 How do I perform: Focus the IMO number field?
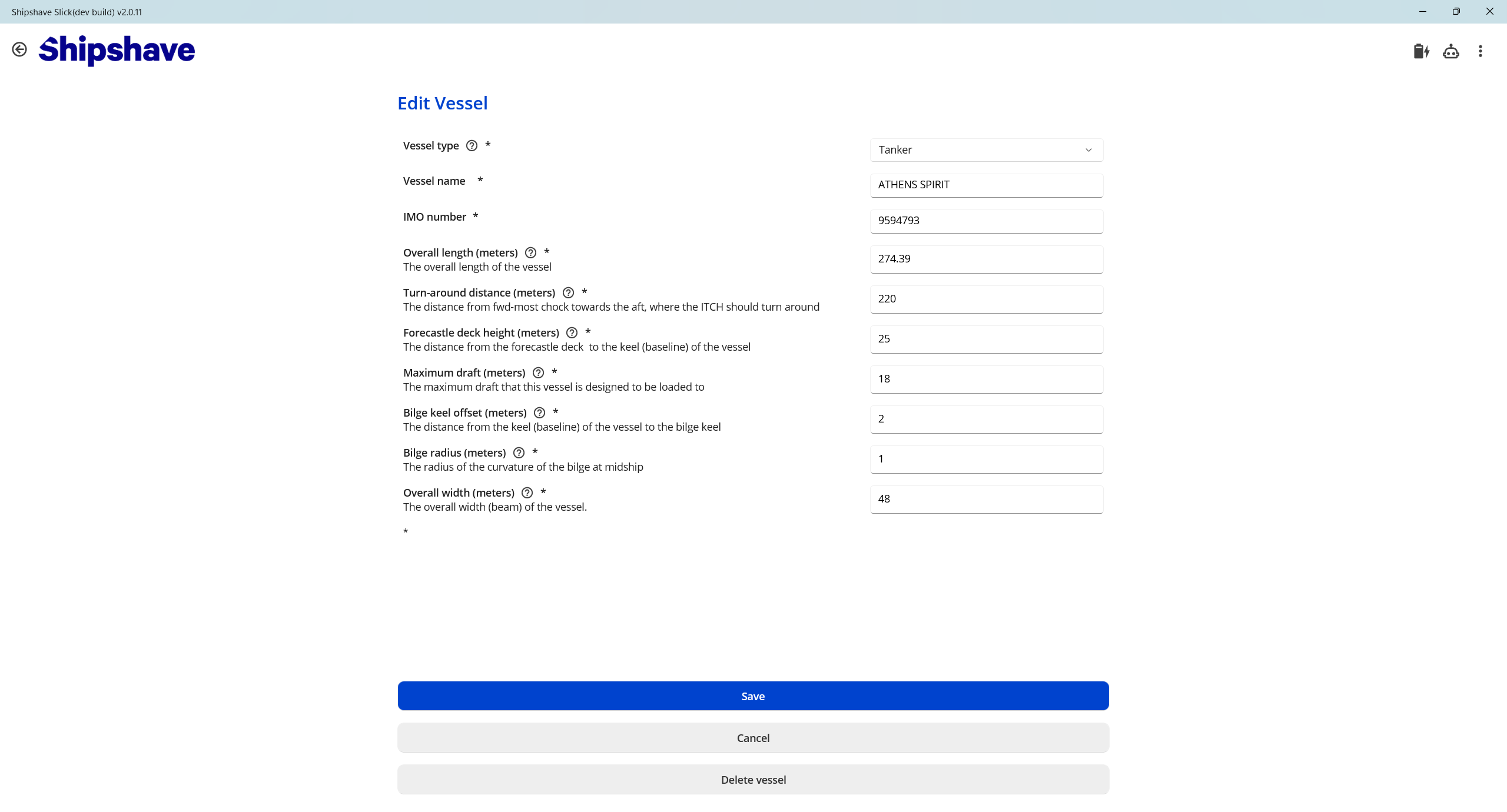(986, 221)
